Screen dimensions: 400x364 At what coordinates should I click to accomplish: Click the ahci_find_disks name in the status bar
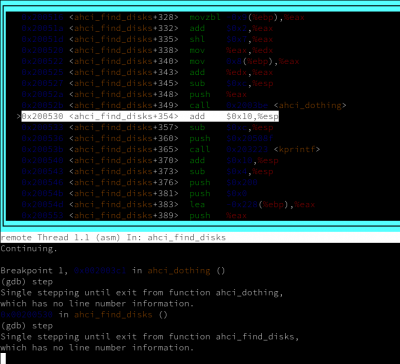coord(187,237)
